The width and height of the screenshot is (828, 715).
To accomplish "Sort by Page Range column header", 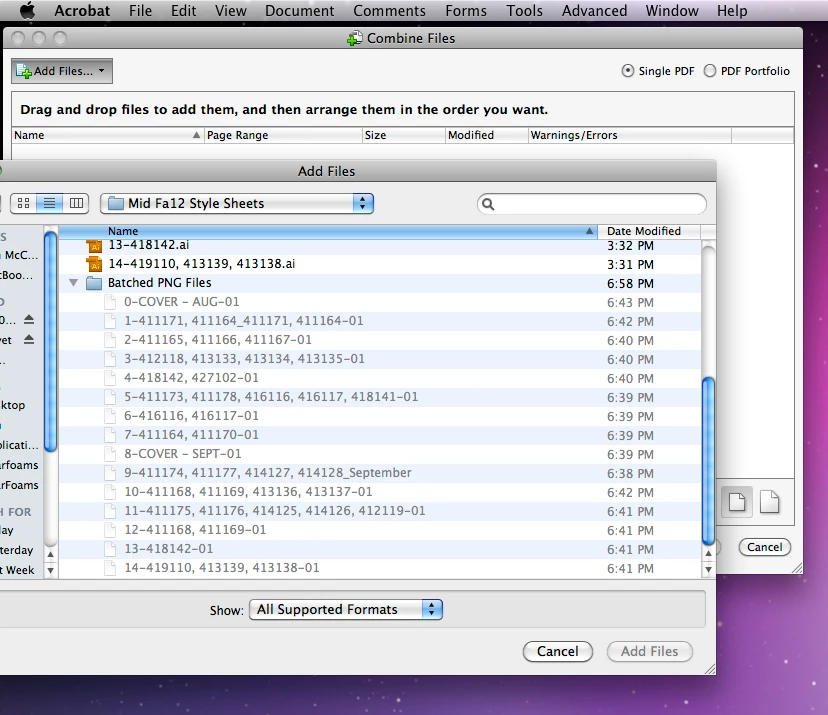I will pos(283,135).
